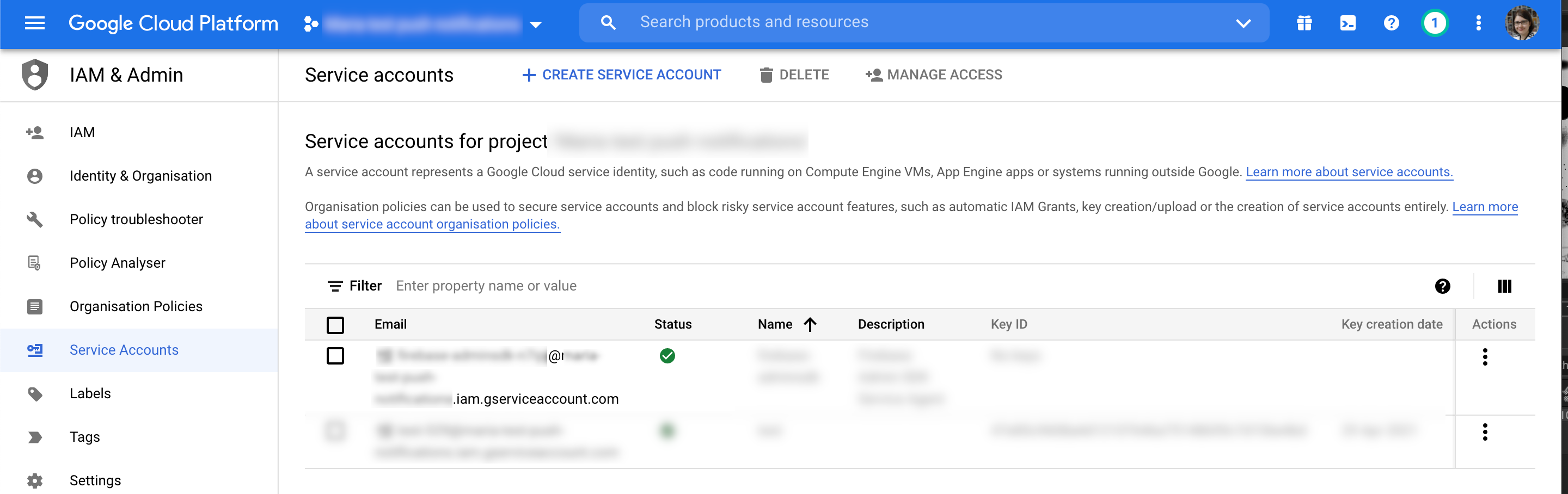Open Organisation Policies
The width and height of the screenshot is (1568, 494).
[139, 306]
